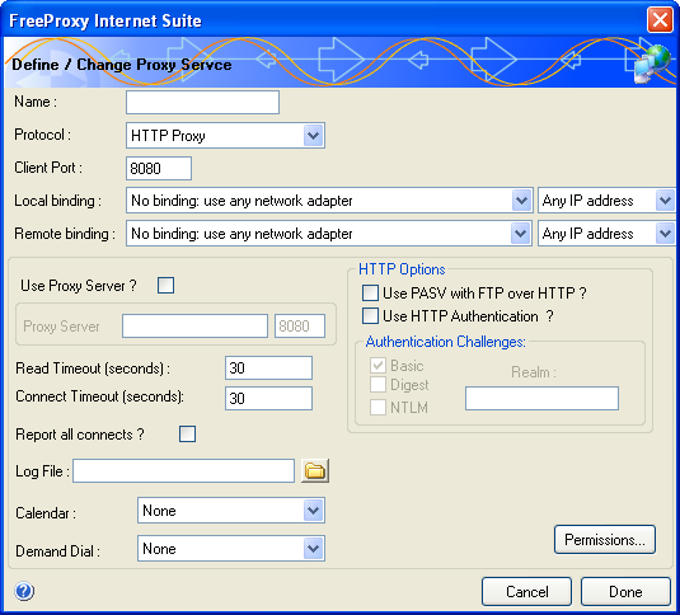Click the Define / Change Proxy Servce heading
The image size is (680, 615).
pyautogui.click(x=121, y=65)
